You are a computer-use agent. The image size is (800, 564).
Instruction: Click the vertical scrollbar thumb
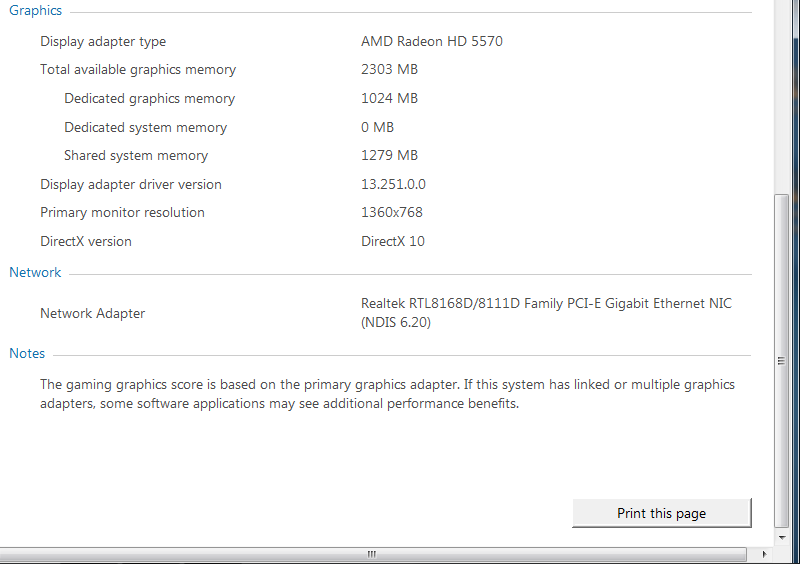781,360
